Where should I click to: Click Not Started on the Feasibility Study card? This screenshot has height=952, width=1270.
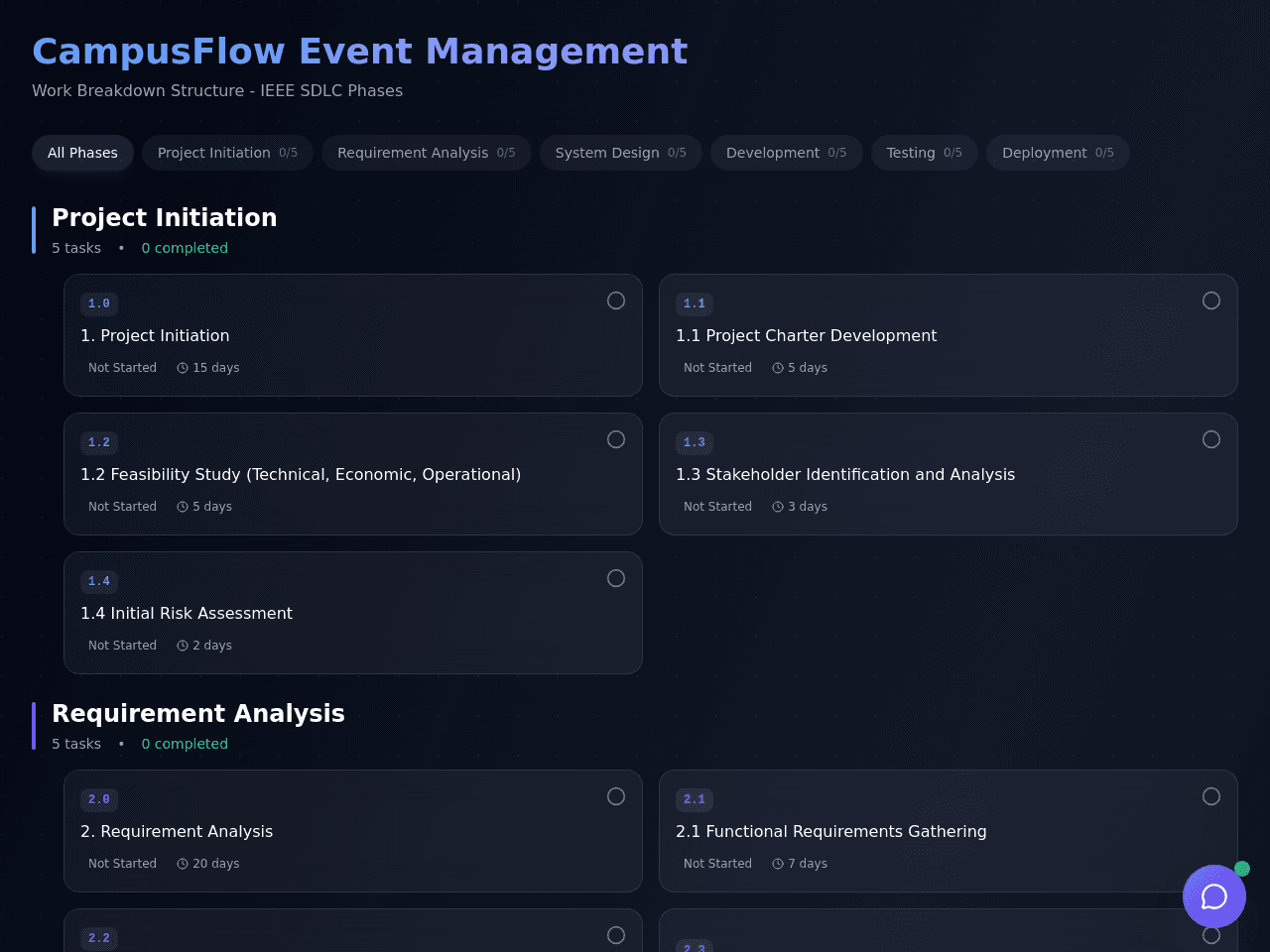tap(122, 507)
